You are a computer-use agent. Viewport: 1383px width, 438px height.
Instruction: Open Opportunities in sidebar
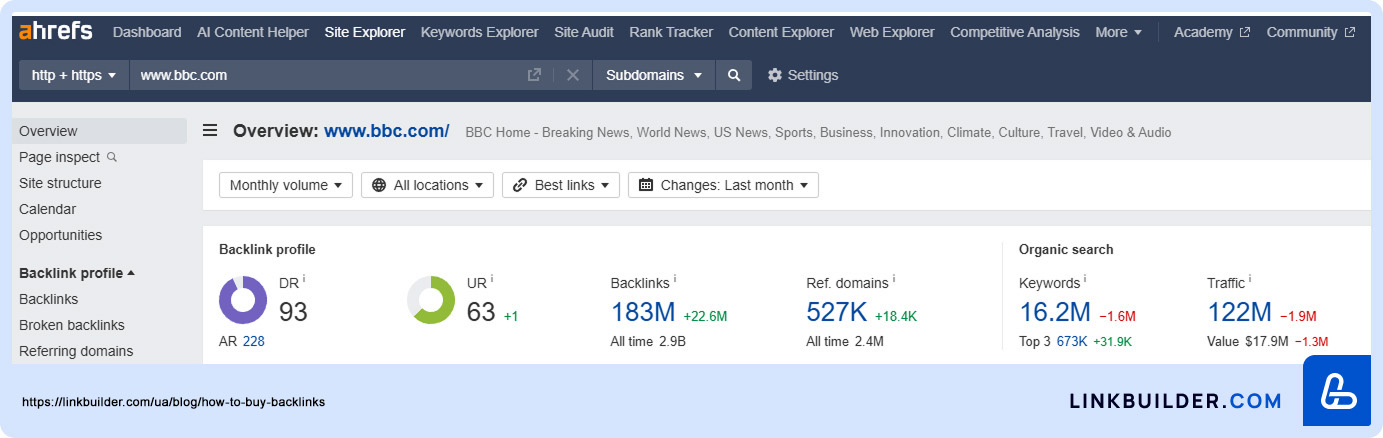60,235
